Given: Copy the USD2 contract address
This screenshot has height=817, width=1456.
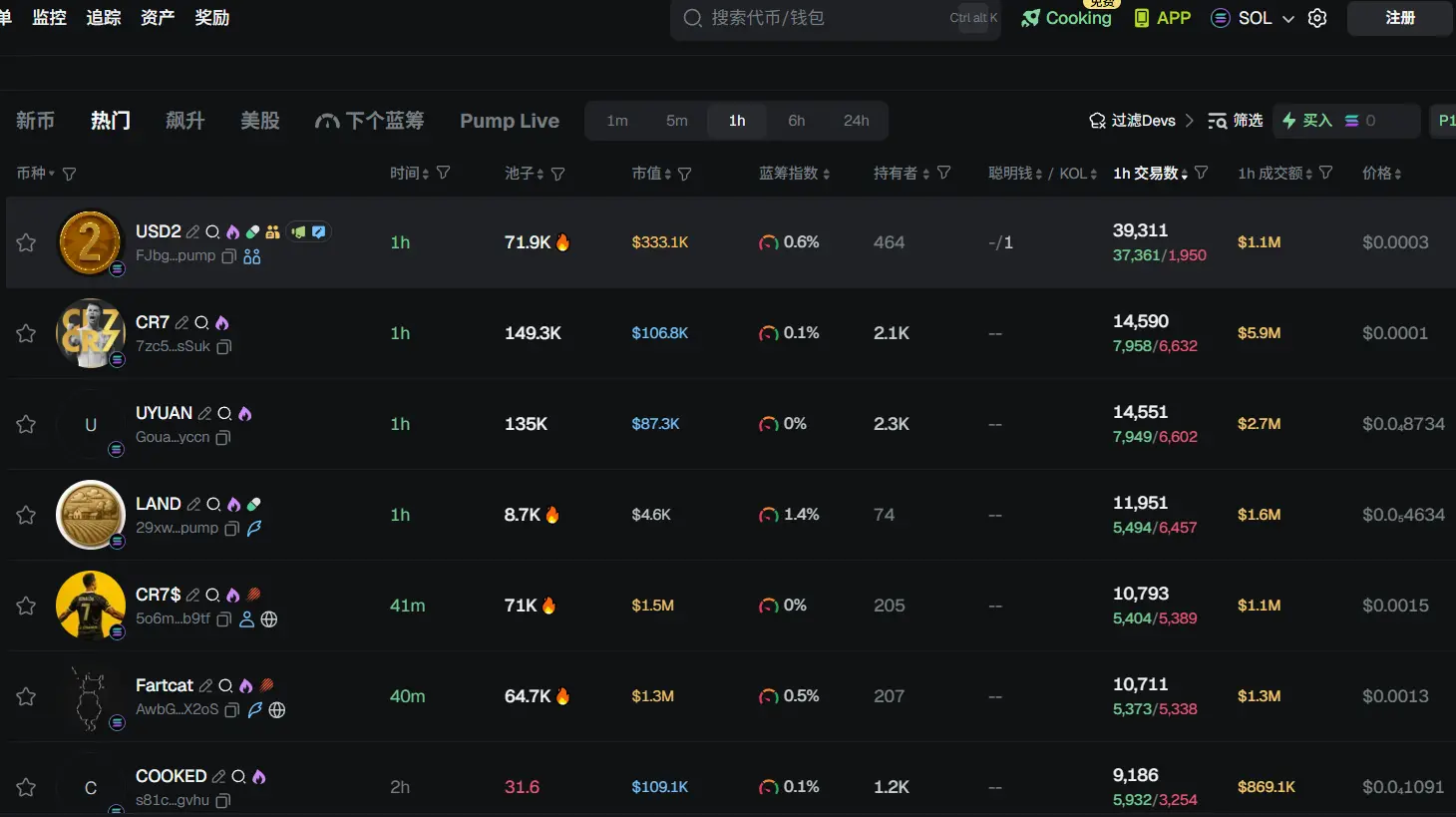Looking at the screenshot, I should pyautogui.click(x=228, y=256).
